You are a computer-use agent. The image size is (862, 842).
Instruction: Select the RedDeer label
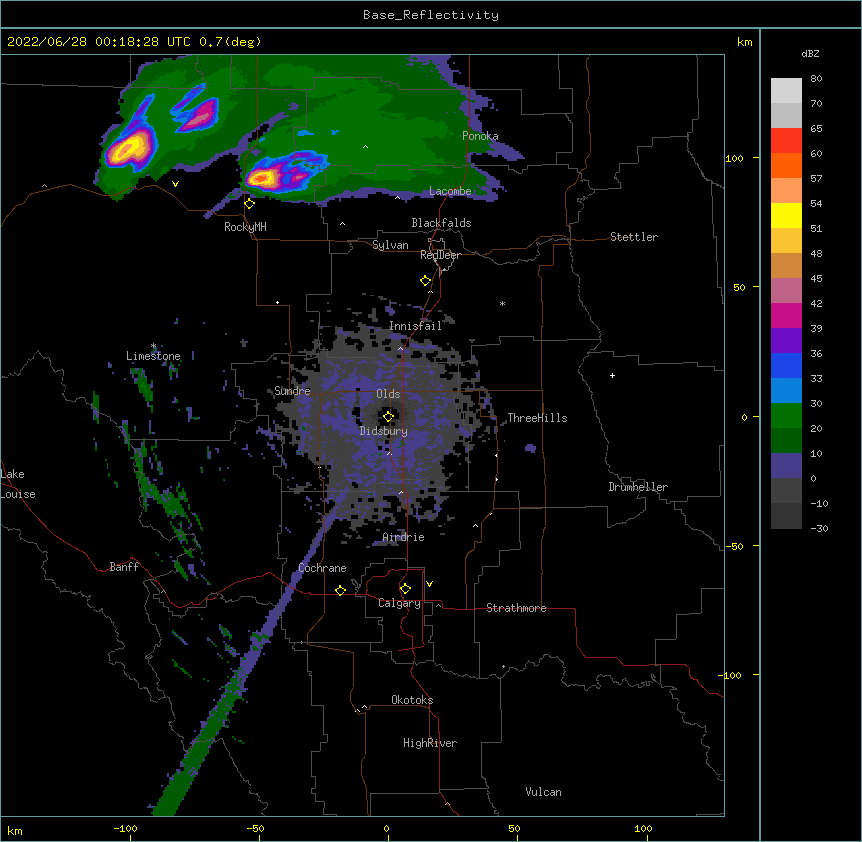440,255
